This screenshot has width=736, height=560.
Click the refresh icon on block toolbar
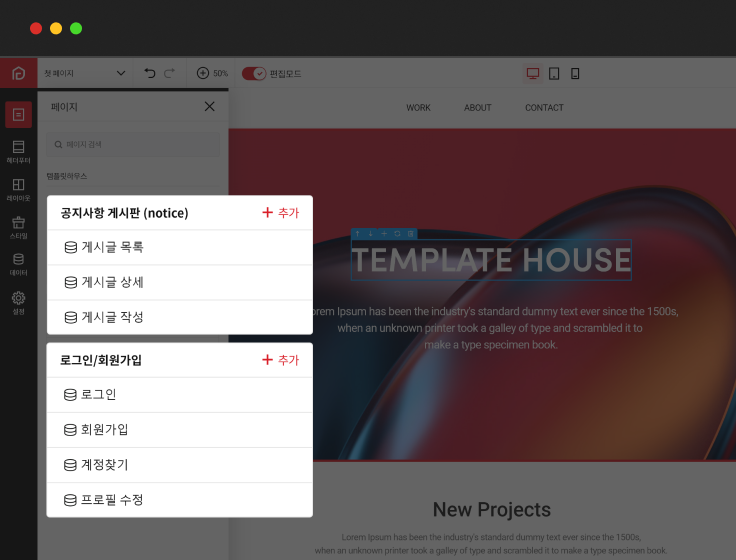(397, 234)
